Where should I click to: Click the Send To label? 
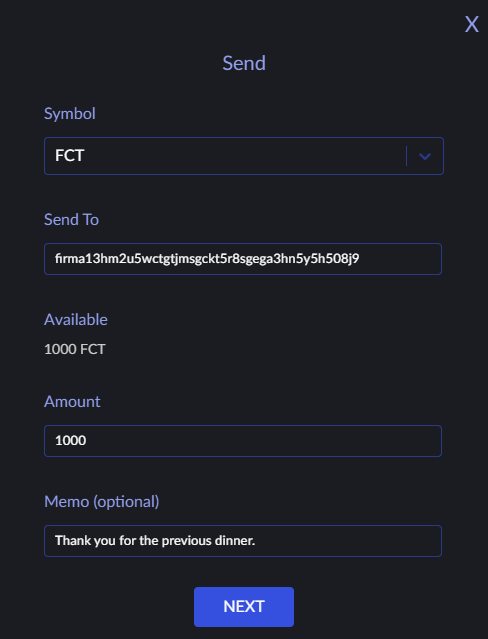(x=71, y=220)
